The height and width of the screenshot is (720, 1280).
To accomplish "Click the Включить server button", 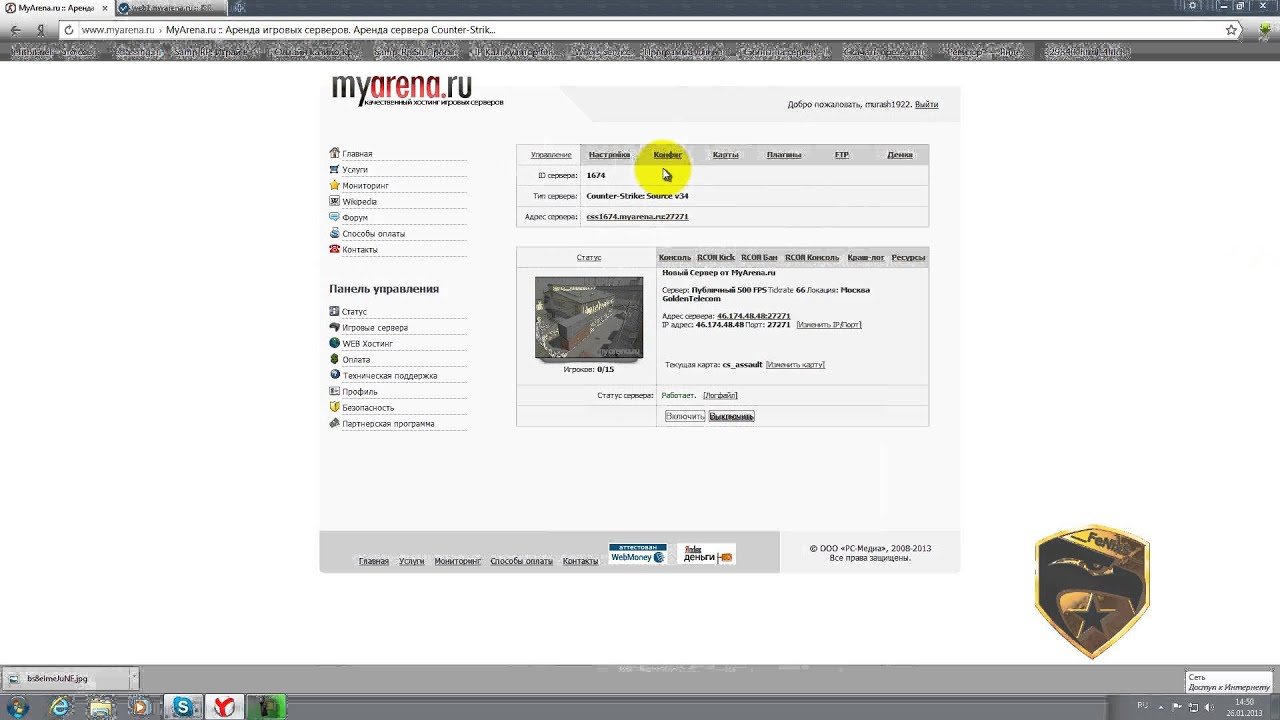I will click(685, 416).
